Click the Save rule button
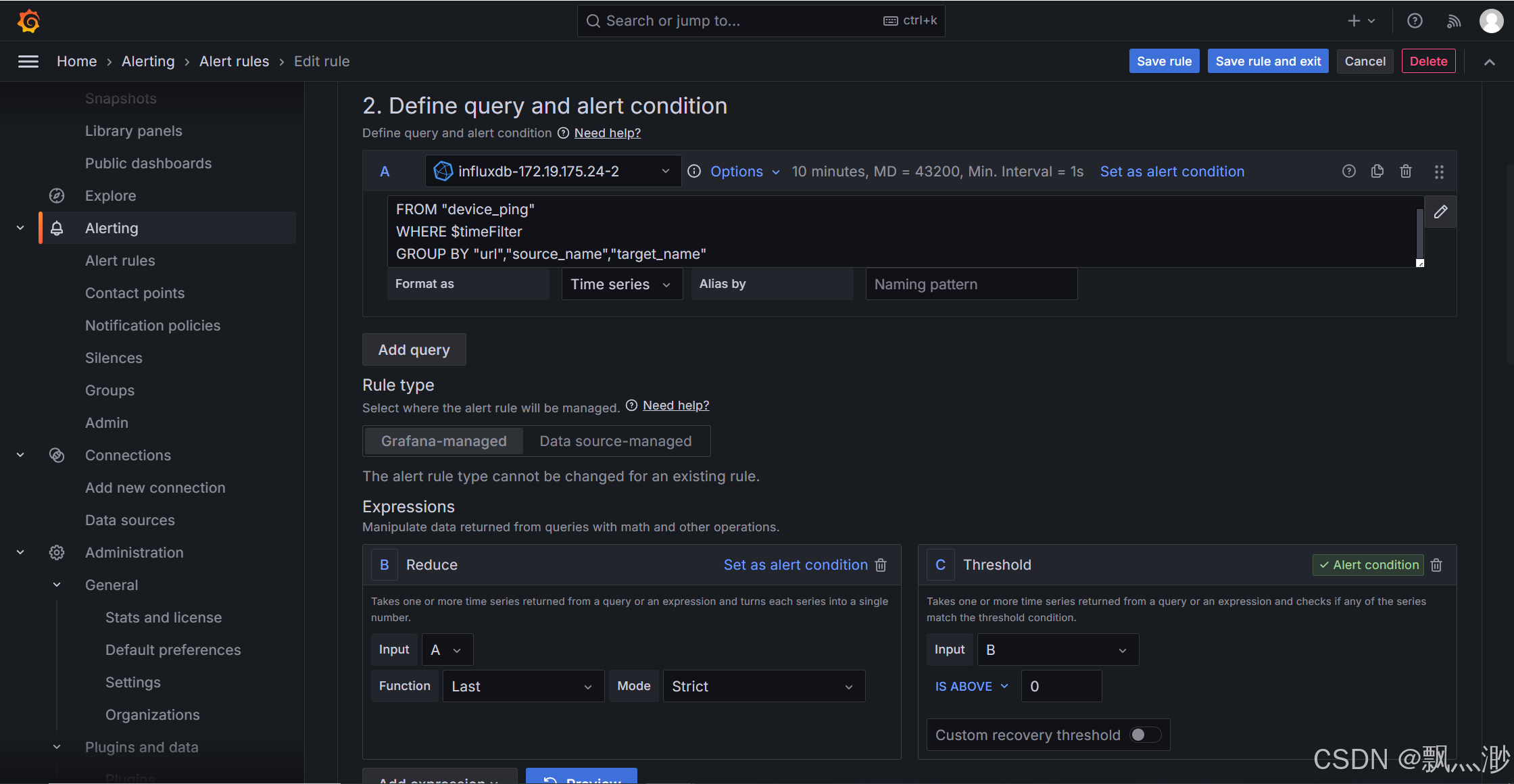Viewport: 1514px width, 784px height. pyautogui.click(x=1164, y=62)
